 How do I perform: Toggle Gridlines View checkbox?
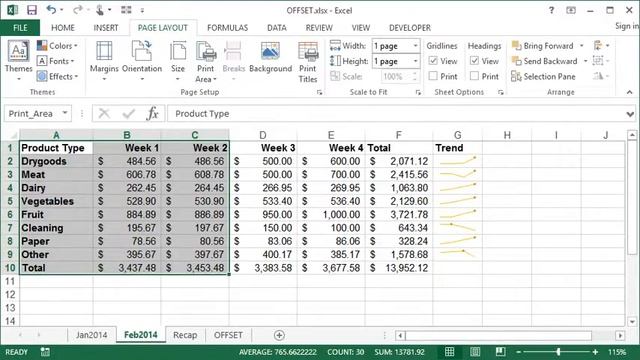(433, 61)
